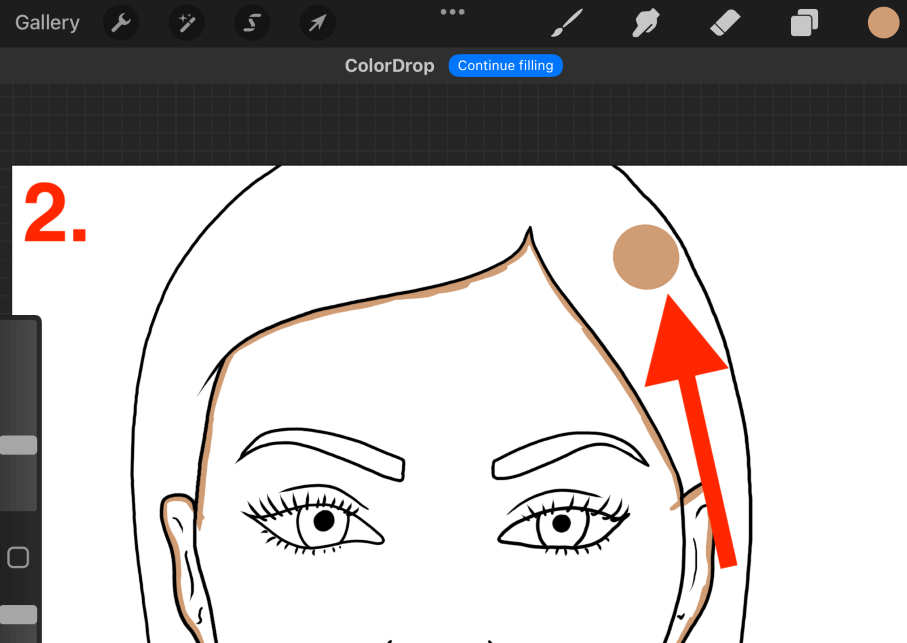Screen dimensions: 907x643
Task: Open the three-dot menu at top center
Action: (452, 12)
